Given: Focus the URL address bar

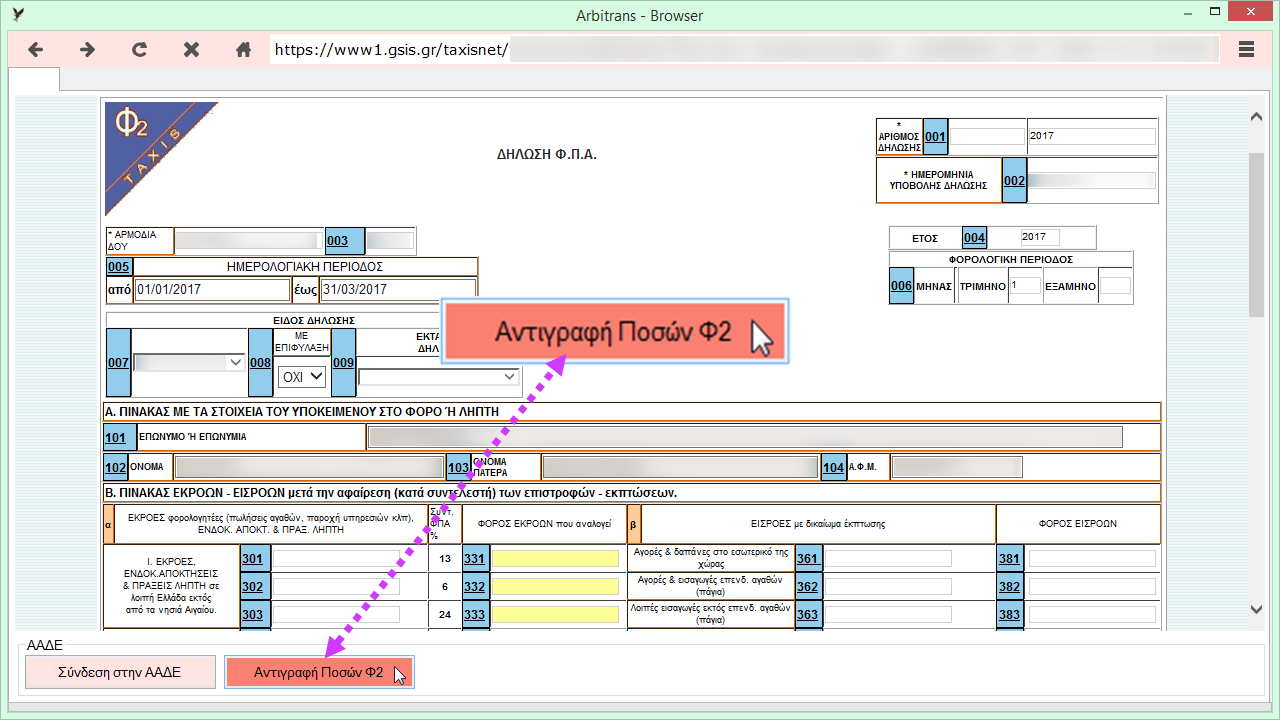Looking at the screenshot, I should (x=745, y=49).
